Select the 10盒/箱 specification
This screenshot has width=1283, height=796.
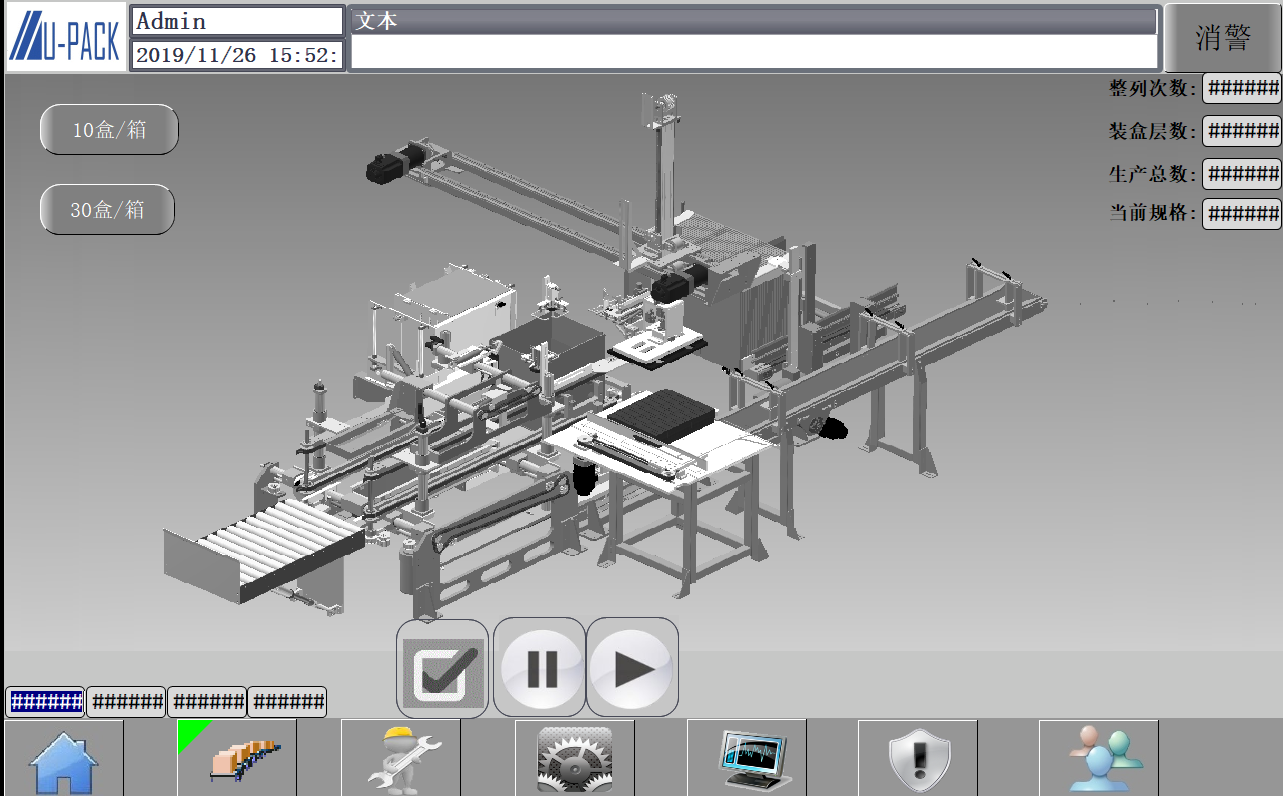109,130
